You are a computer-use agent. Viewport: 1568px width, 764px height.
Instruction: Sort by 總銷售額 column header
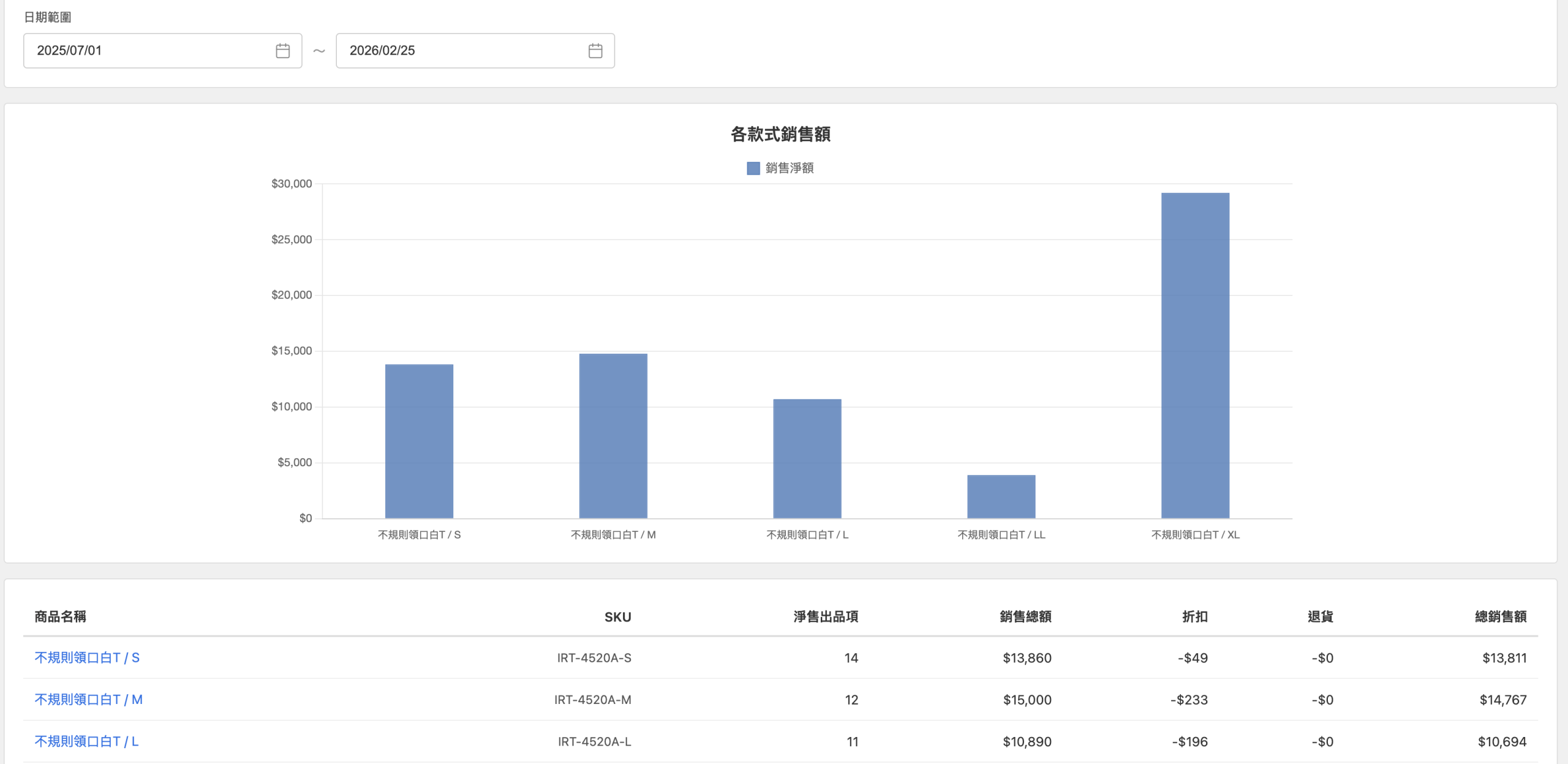(1500, 616)
